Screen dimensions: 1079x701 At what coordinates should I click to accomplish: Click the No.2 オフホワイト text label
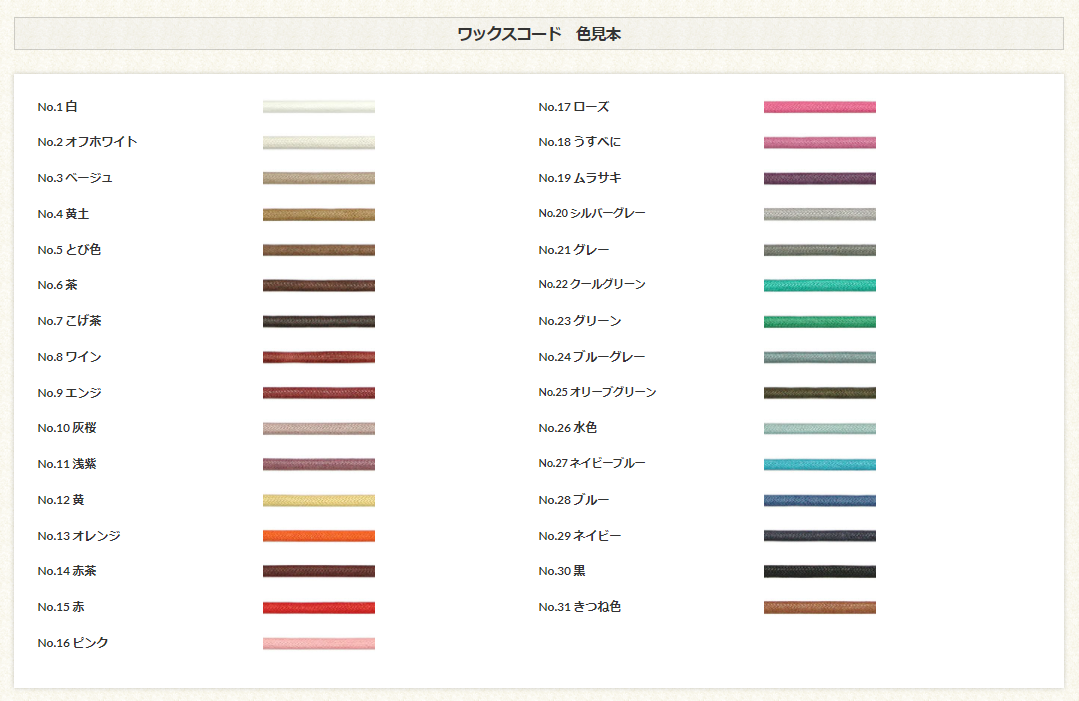(88, 142)
